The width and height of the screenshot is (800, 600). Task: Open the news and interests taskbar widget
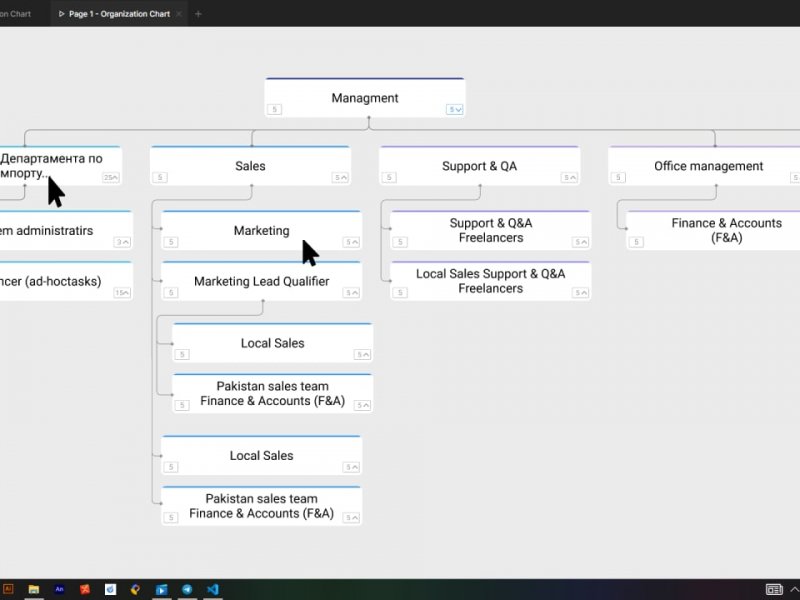pyautogui.click(x=774, y=589)
